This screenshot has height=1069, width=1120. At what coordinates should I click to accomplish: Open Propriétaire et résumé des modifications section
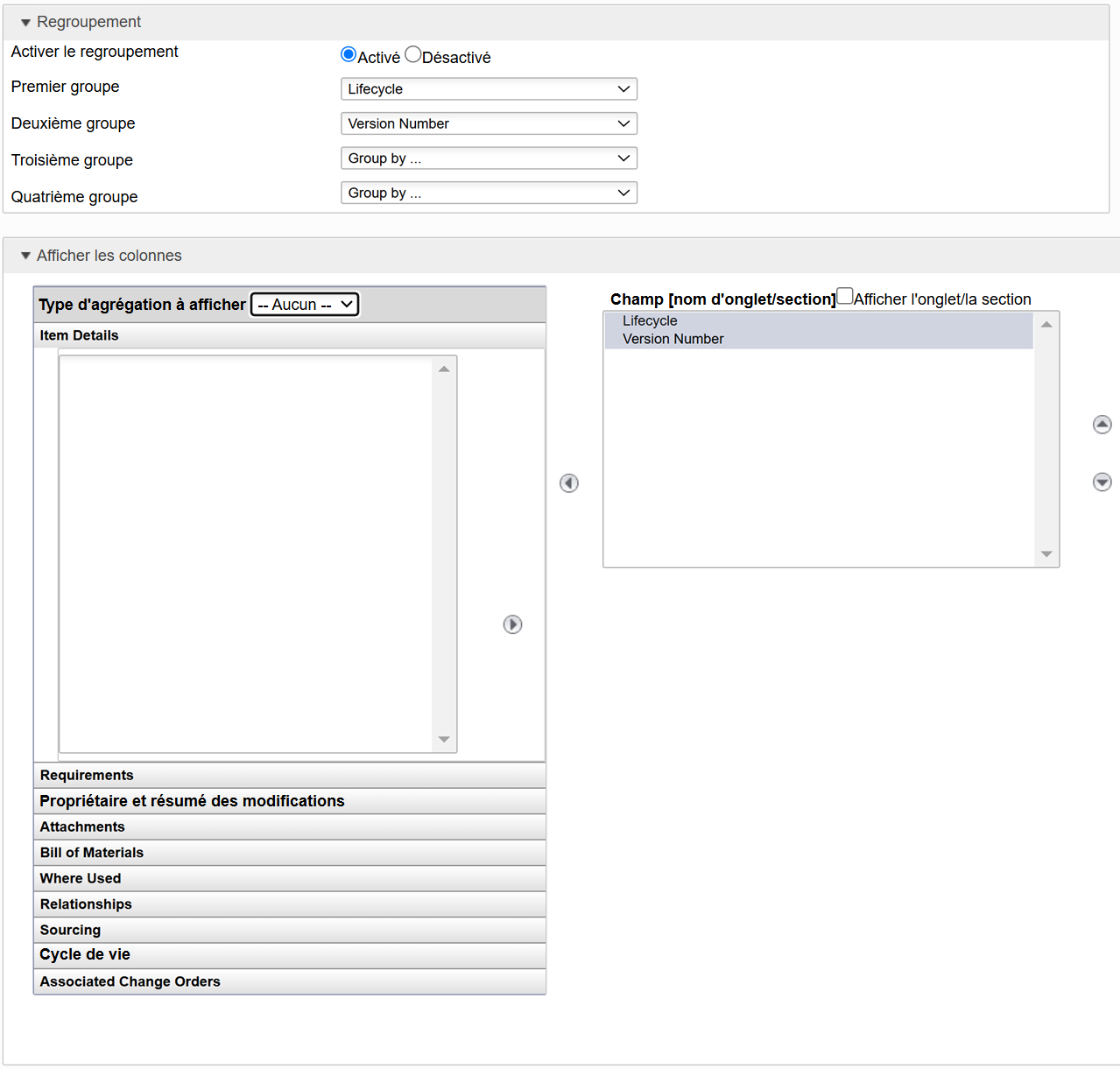290,801
